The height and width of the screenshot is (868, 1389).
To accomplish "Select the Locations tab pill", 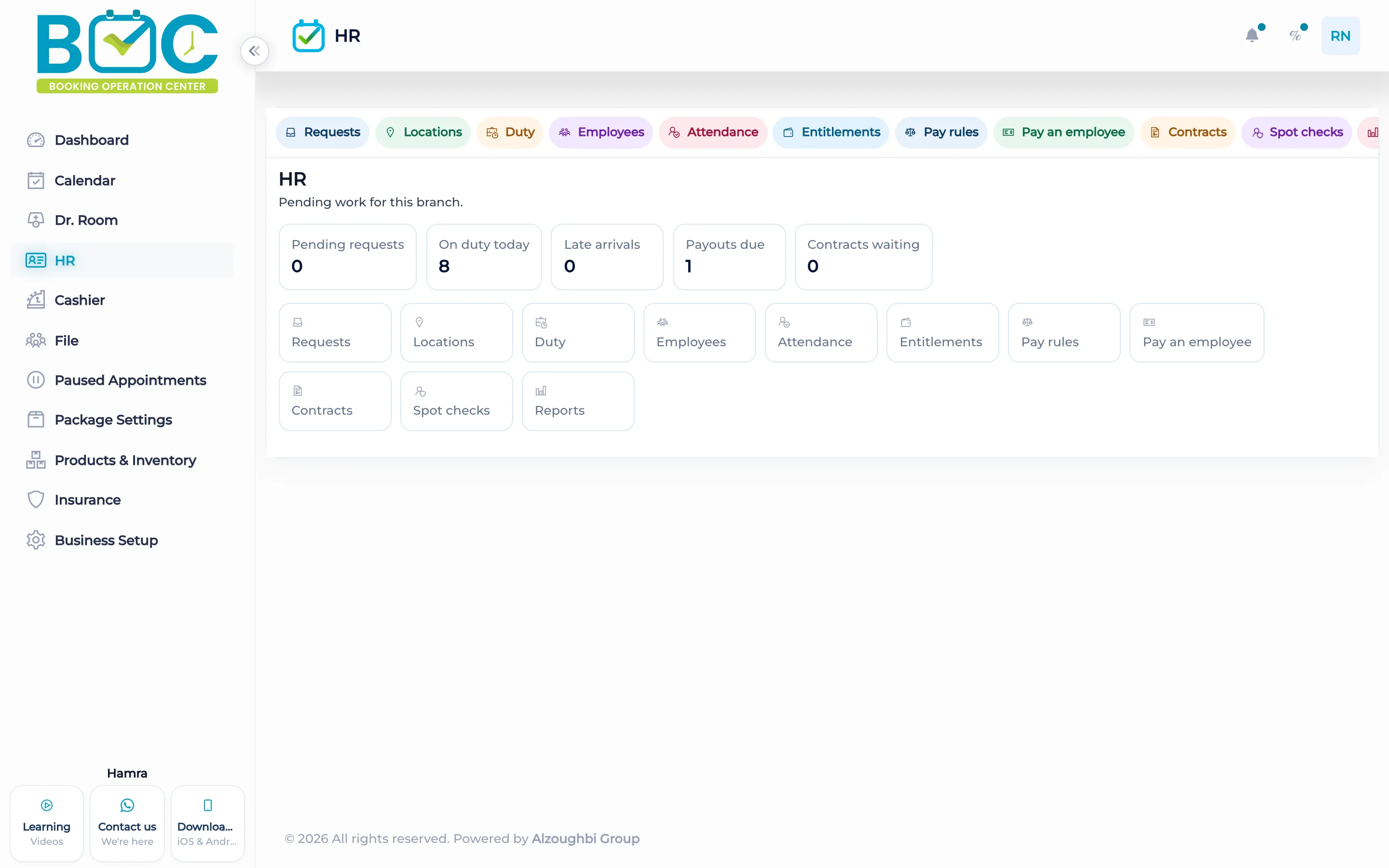I will pos(423,133).
